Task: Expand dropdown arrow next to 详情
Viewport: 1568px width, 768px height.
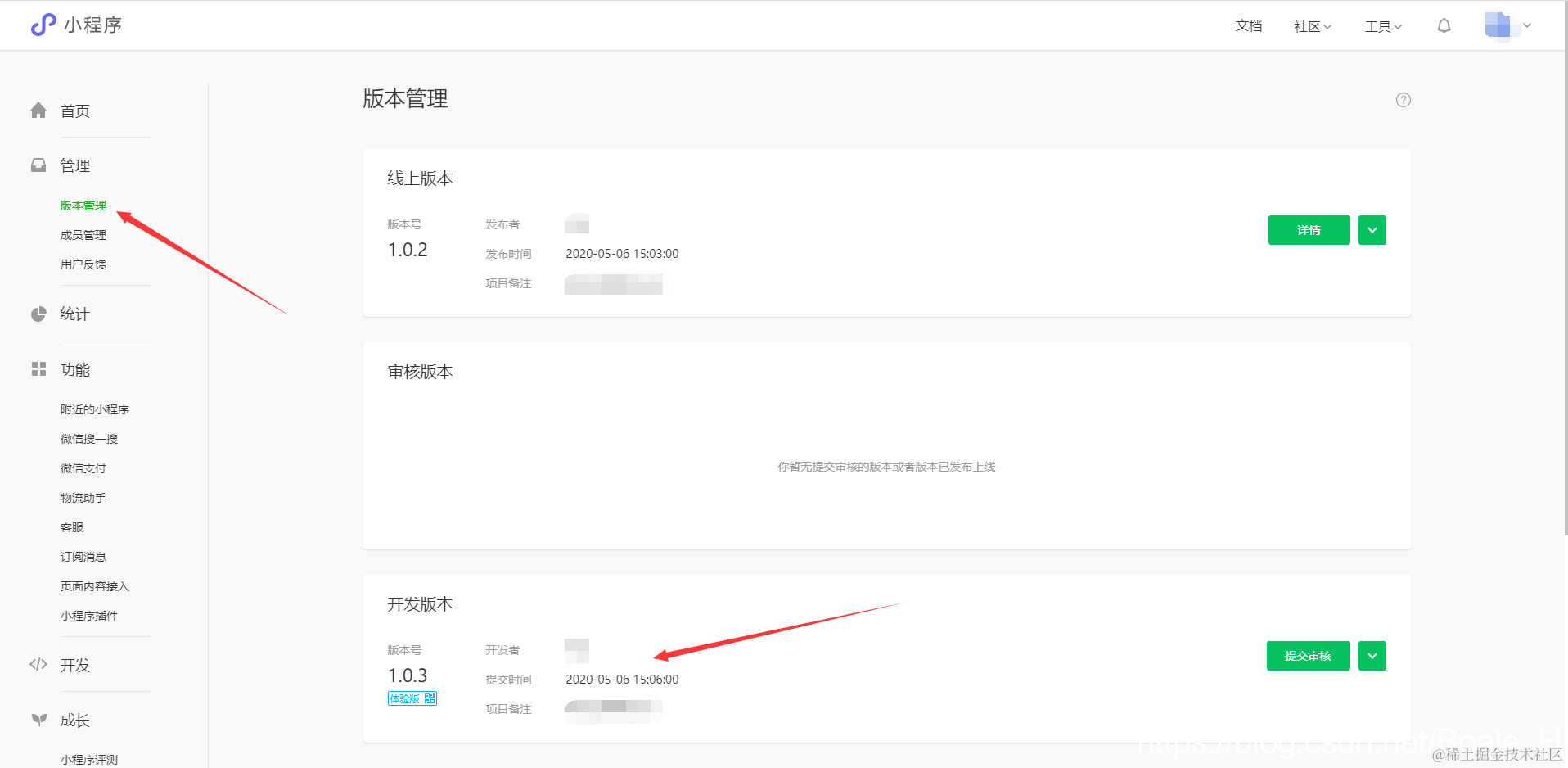Action: [x=1372, y=230]
